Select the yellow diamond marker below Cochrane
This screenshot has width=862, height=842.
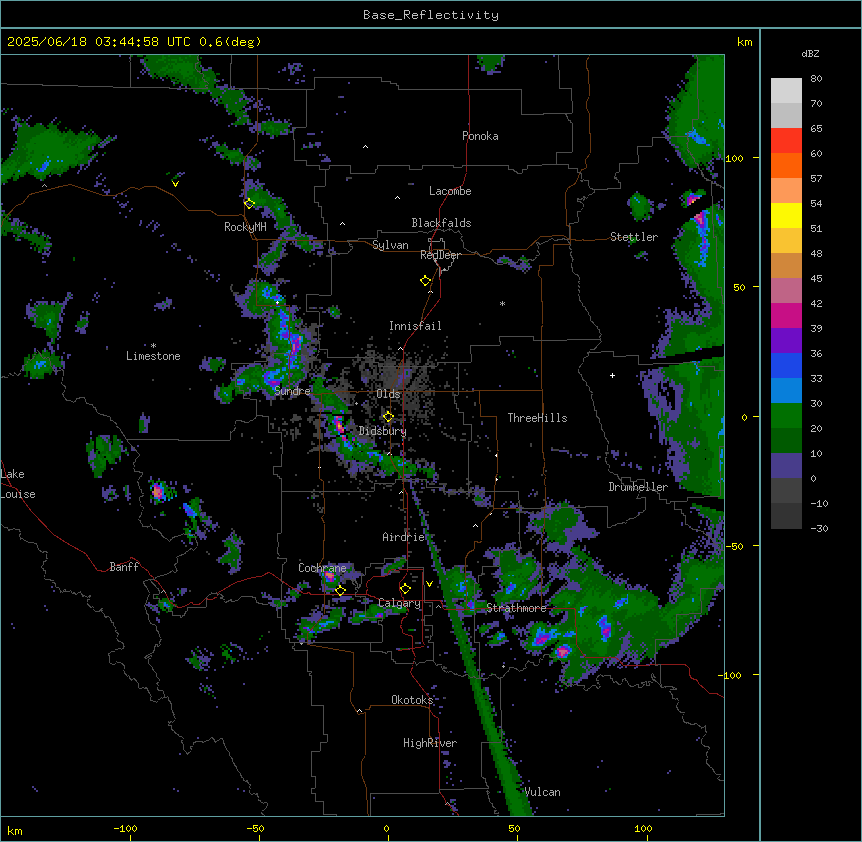click(340, 590)
